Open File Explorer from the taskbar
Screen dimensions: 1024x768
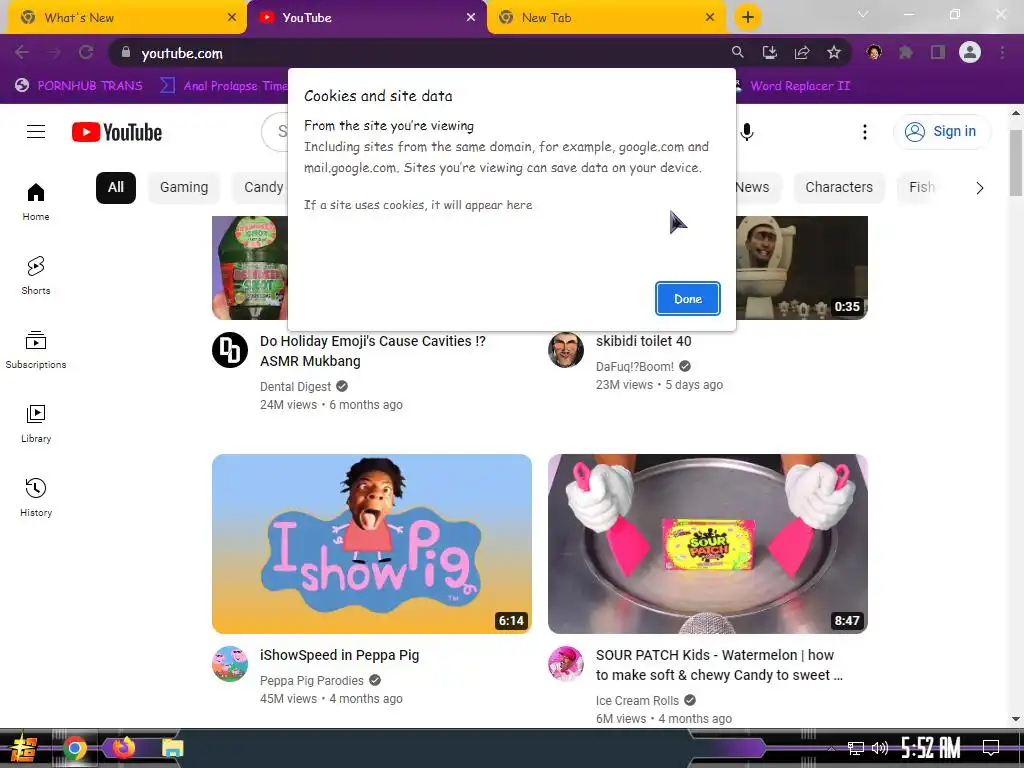[172, 748]
